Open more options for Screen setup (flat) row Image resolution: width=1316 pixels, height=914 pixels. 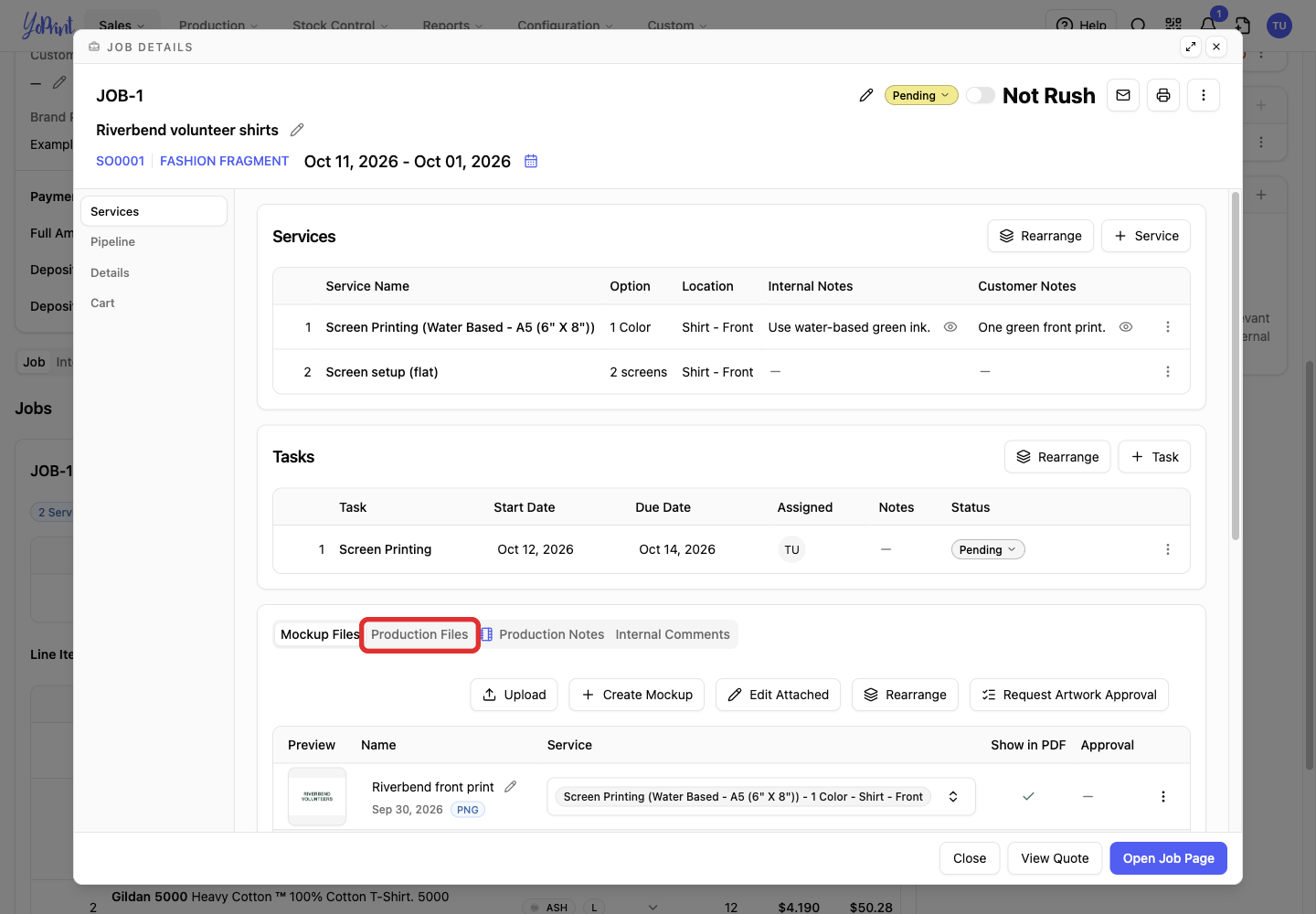(1168, 372)
